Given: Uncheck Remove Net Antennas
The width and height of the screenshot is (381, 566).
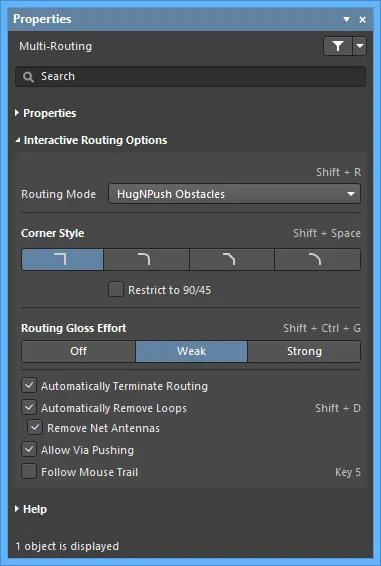Looking at the screenshot, I should click(x=35, y=427).
